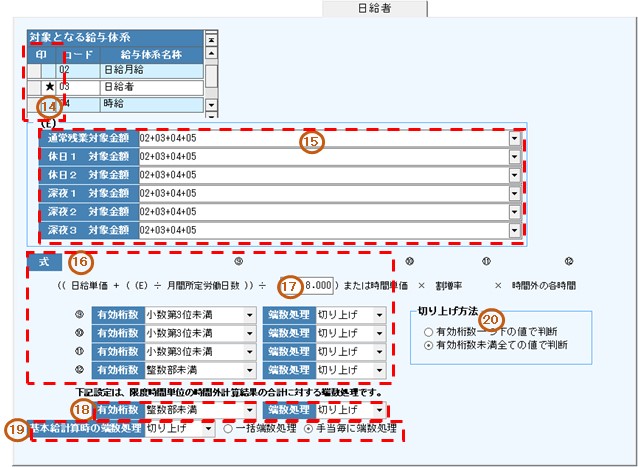This screenshot has width=638, height=467.
Task: Open the 基本給計算時の端数処理 dropdown
Action: 207,428
